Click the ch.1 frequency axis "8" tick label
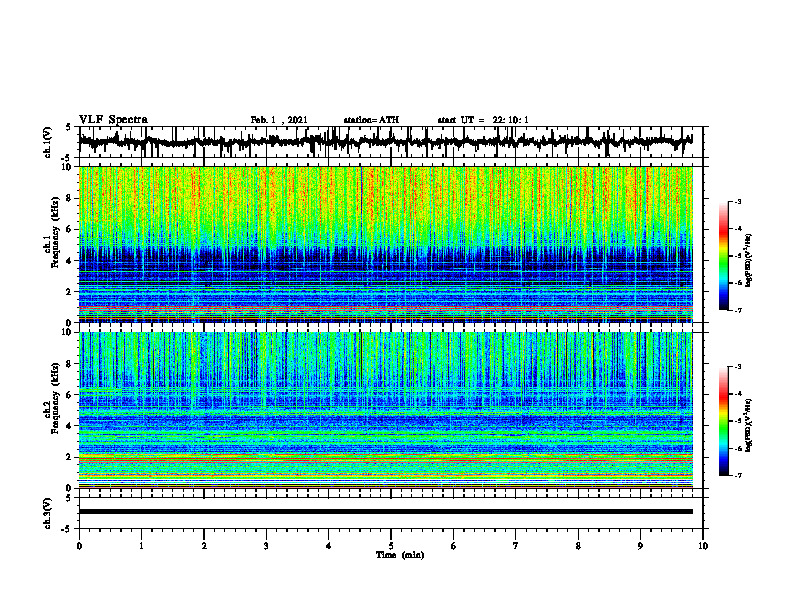 click(70, 198)
